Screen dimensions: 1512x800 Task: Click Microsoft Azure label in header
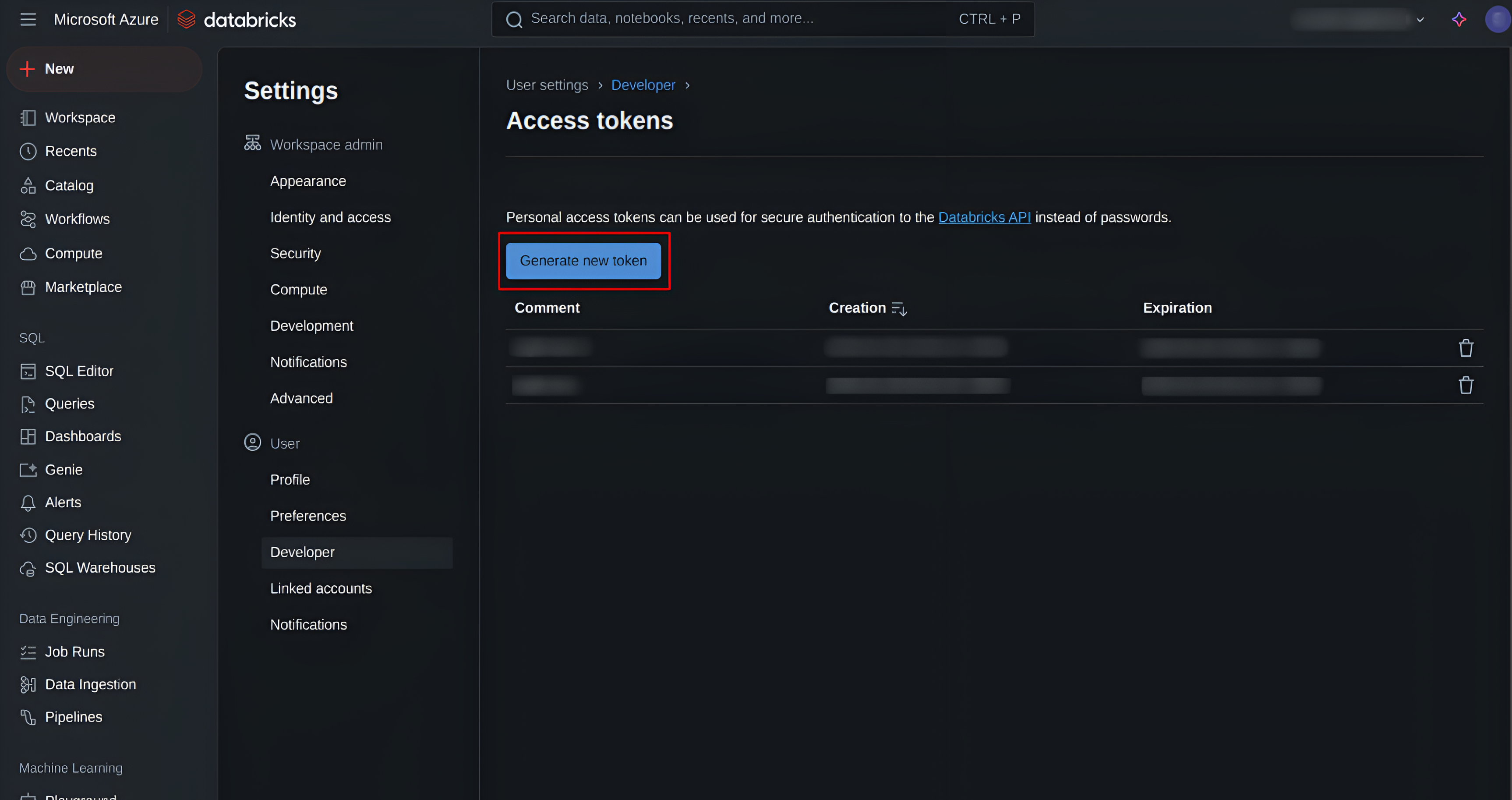pos(106,19)
